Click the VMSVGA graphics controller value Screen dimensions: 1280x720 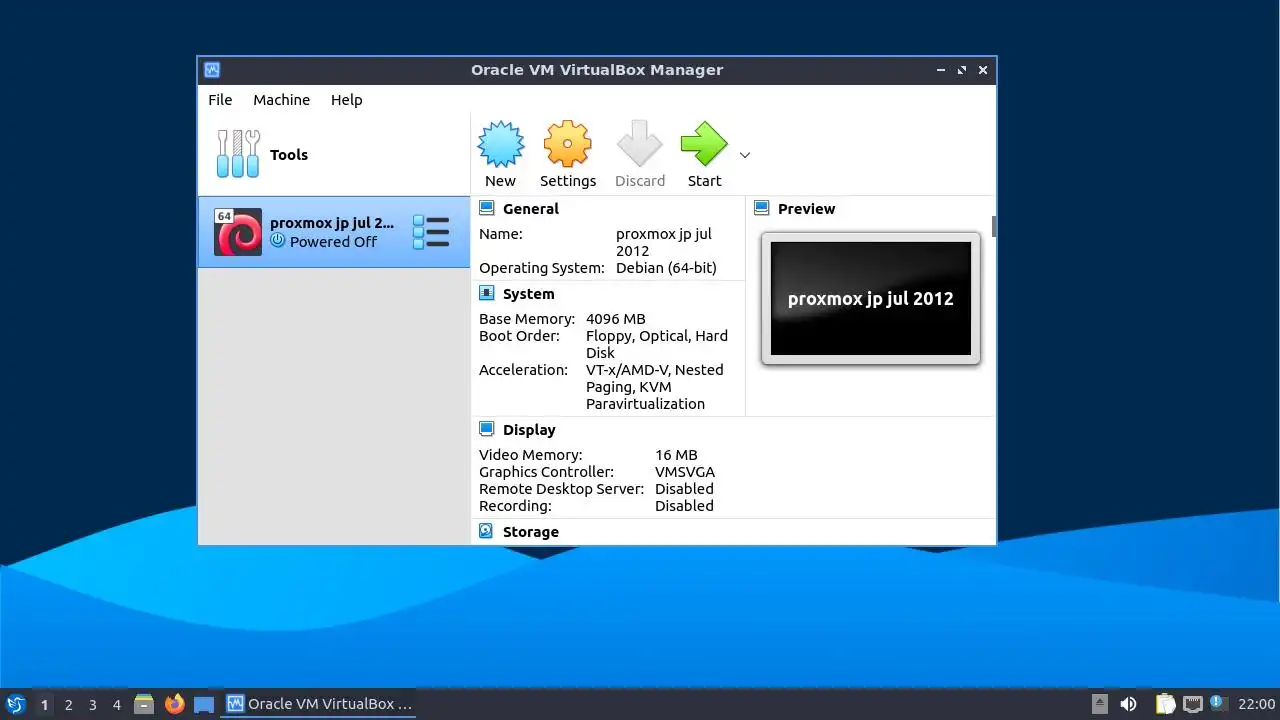(x=685, y=472)
